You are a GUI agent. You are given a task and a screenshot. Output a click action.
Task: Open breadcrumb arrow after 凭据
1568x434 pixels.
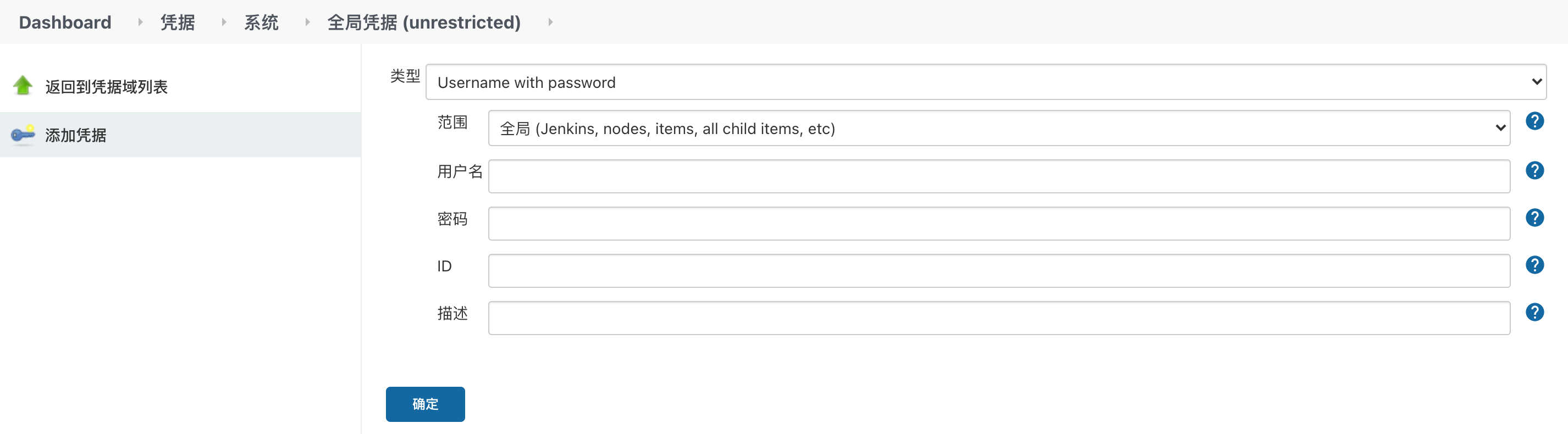tap(224, 22)
